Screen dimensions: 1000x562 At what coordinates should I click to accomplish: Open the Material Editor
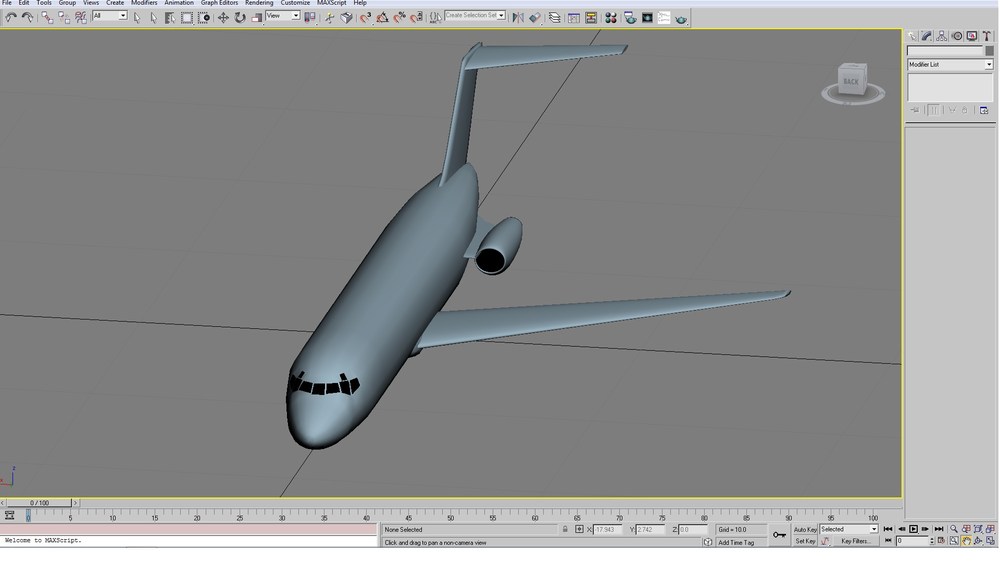[611, 18]
